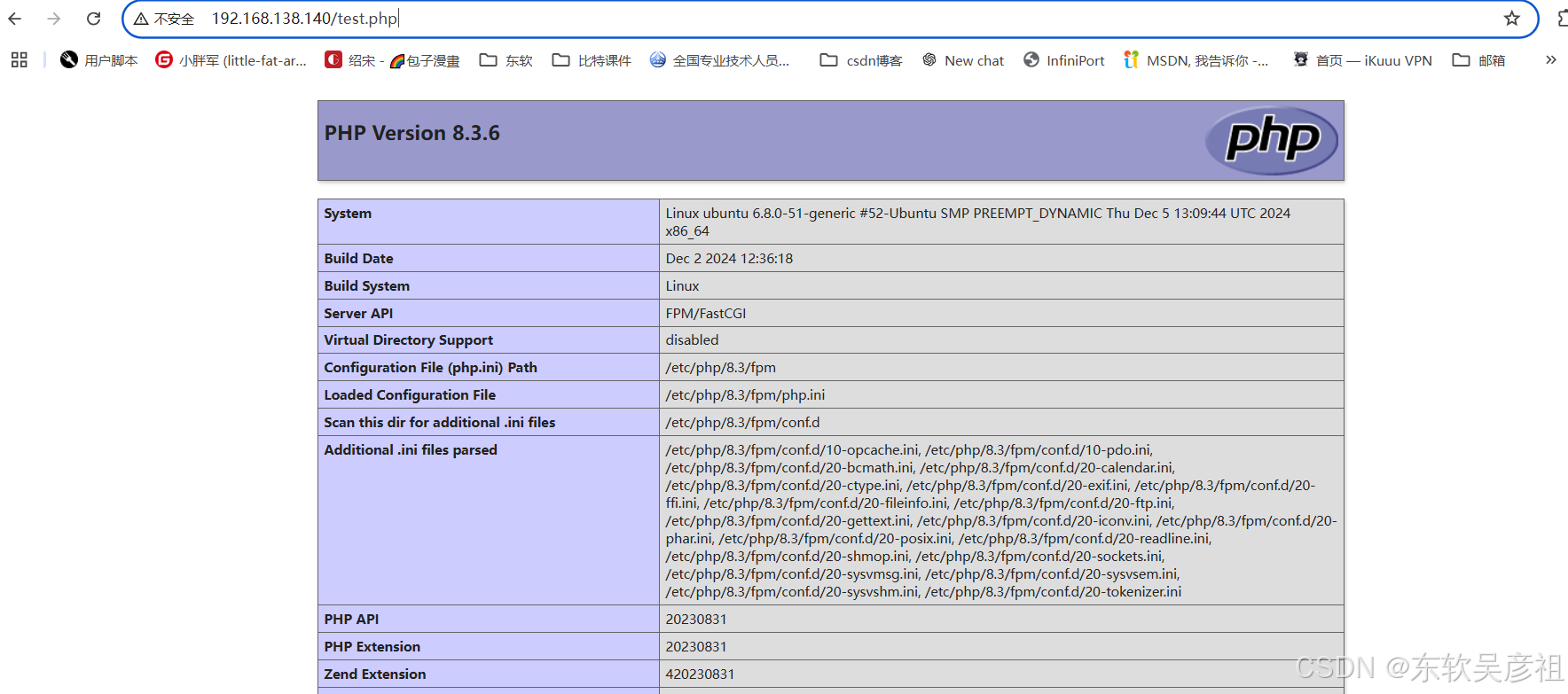Select the Loaded Configuration File label
The image size is (1568, 694).
[x=410, y=395]
